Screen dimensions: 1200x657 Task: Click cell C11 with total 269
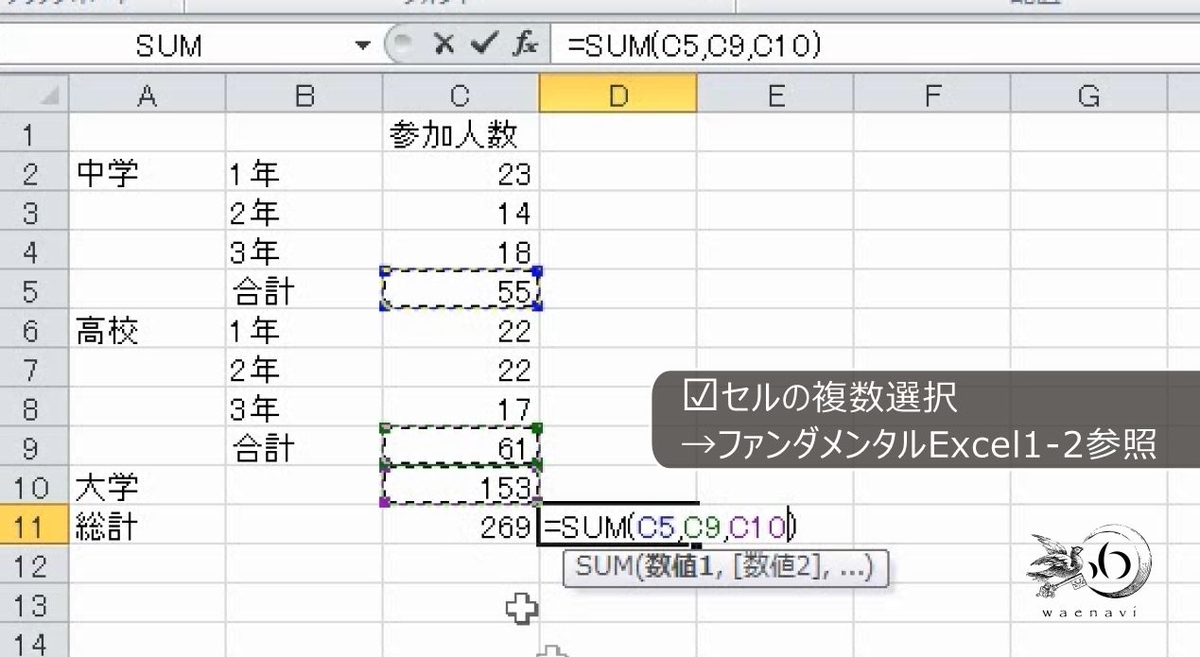coord(460,526)
